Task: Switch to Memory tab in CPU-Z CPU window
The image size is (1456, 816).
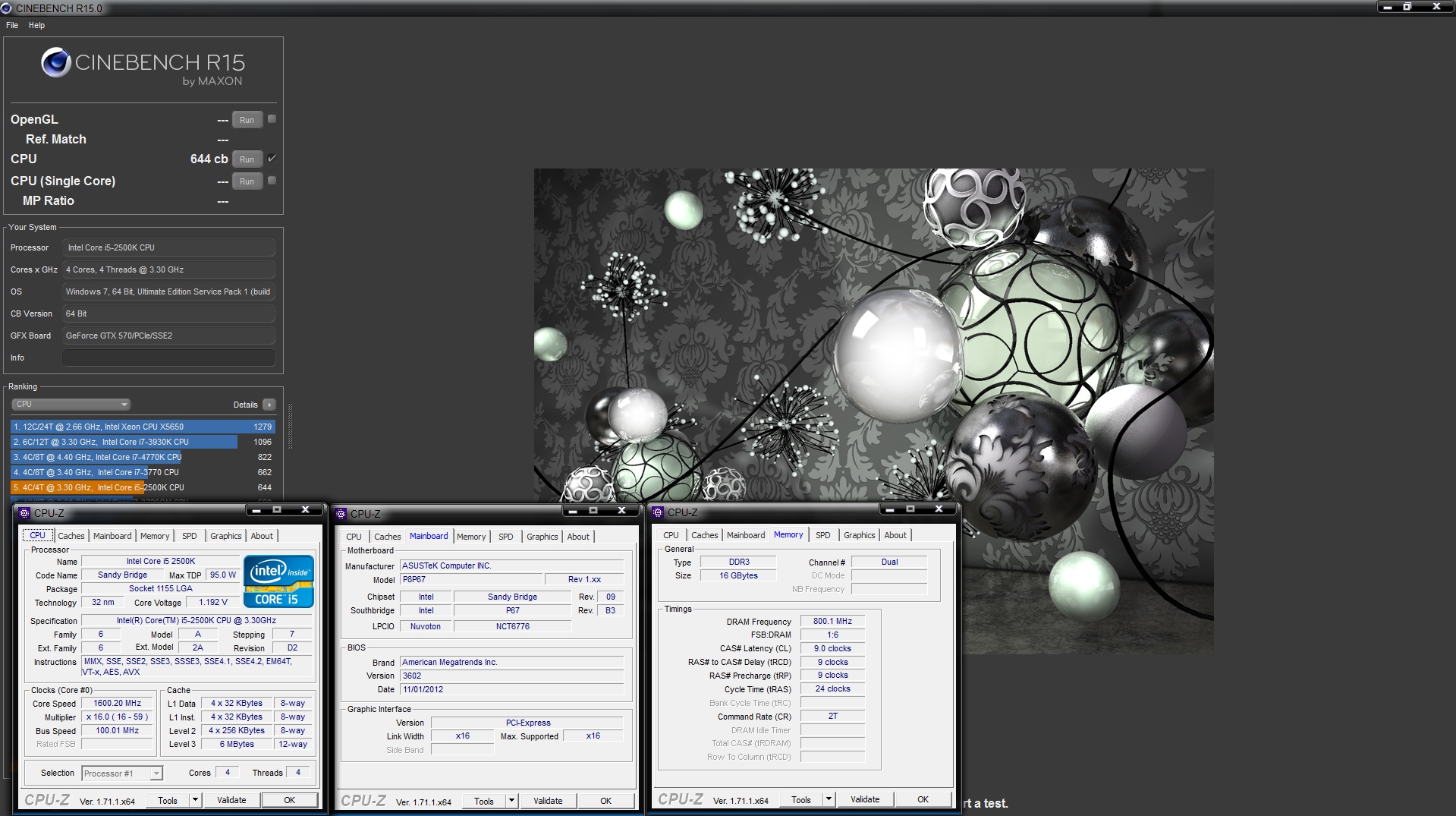Action: point(155,536)
